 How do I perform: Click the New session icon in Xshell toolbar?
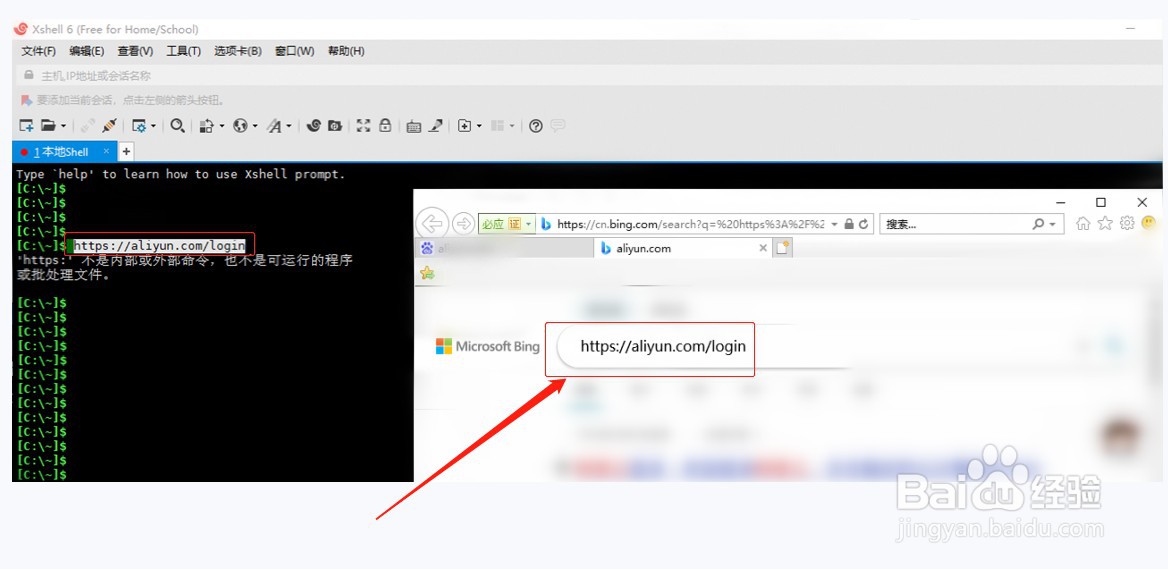pos(26,126)
